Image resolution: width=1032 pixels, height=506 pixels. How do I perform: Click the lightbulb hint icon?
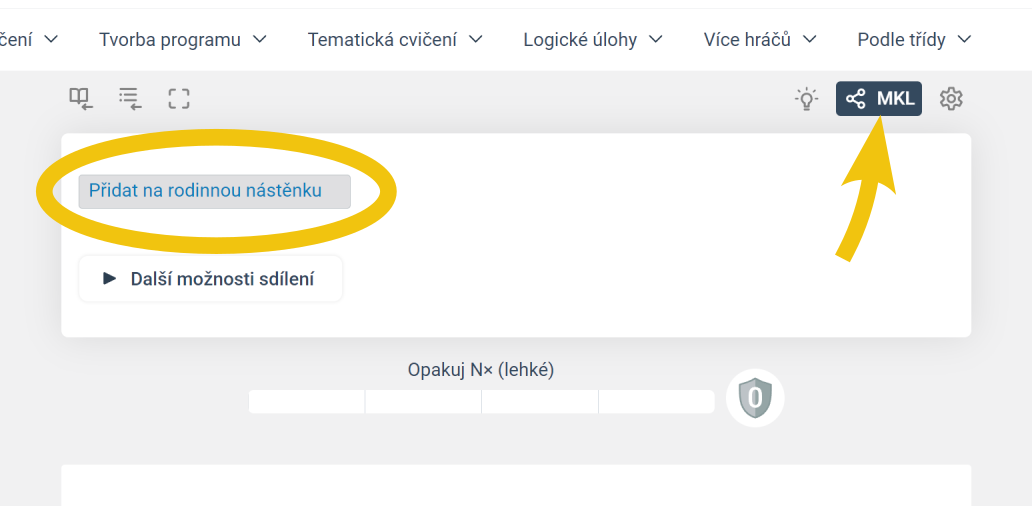tap(806, 99)
